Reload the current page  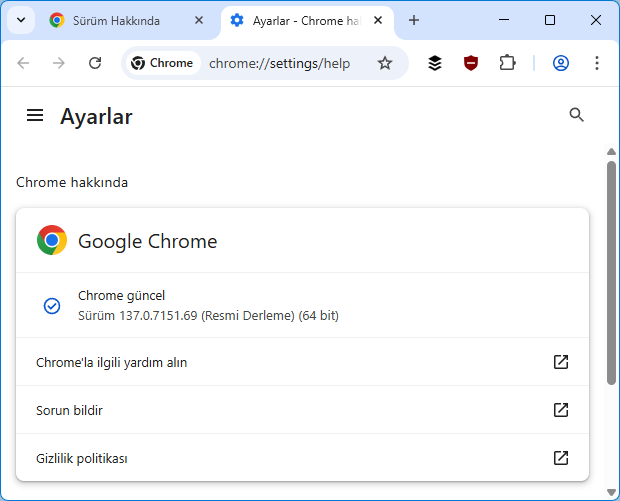click(95, 63)
